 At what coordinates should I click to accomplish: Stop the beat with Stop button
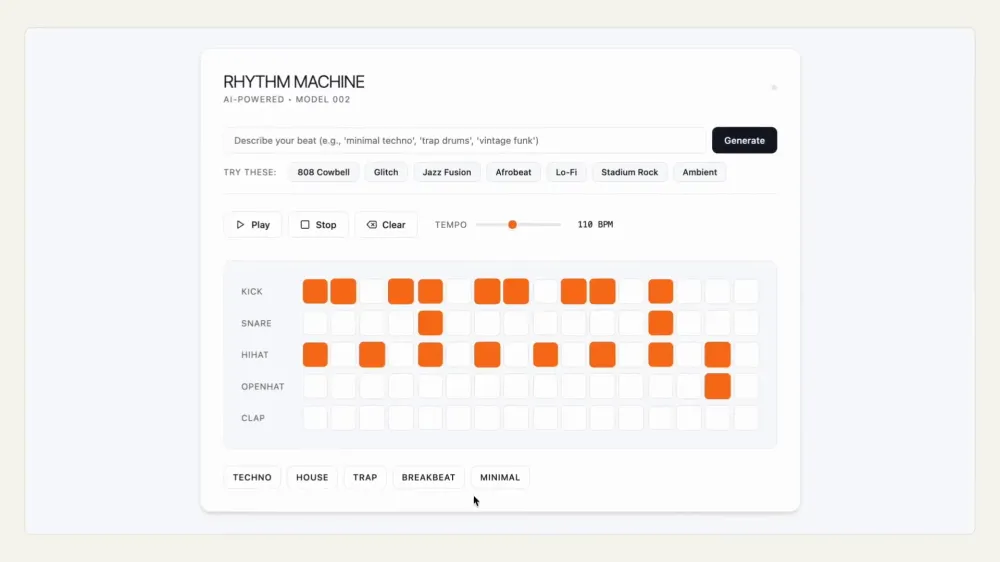318,225
